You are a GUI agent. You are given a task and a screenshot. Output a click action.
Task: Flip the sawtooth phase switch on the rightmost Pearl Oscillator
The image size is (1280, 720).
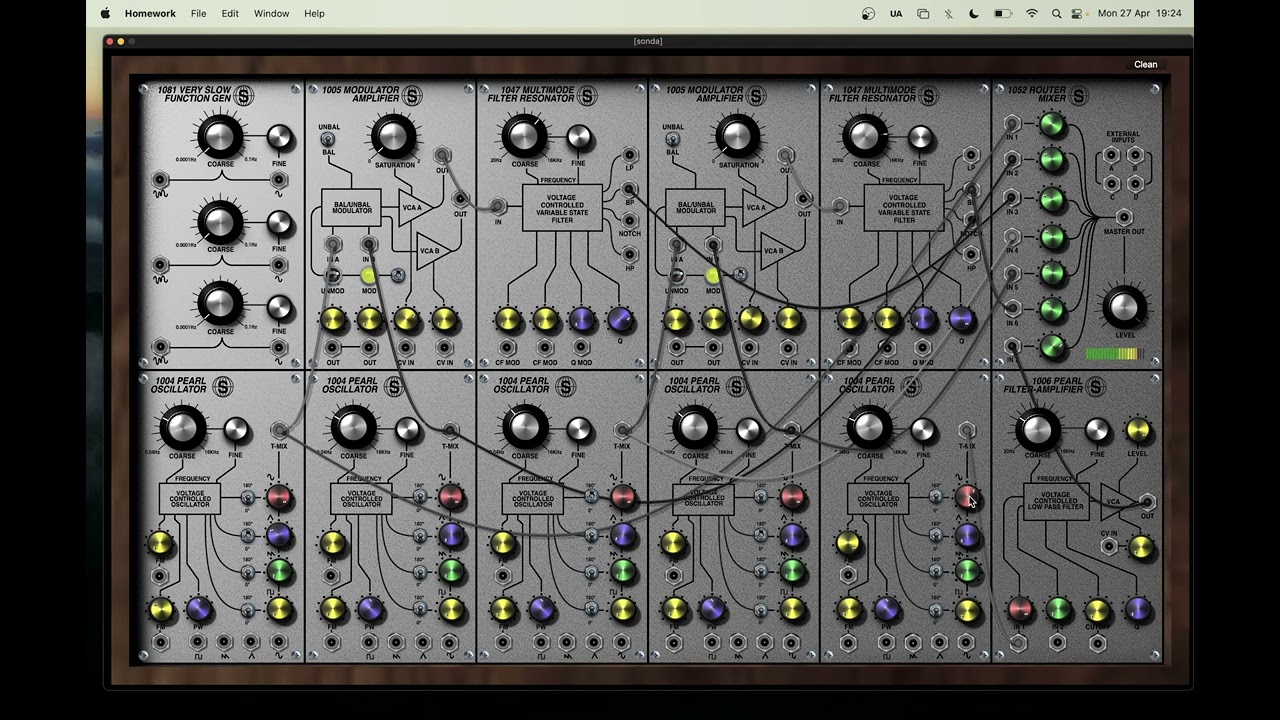click(x=935, y=572)
